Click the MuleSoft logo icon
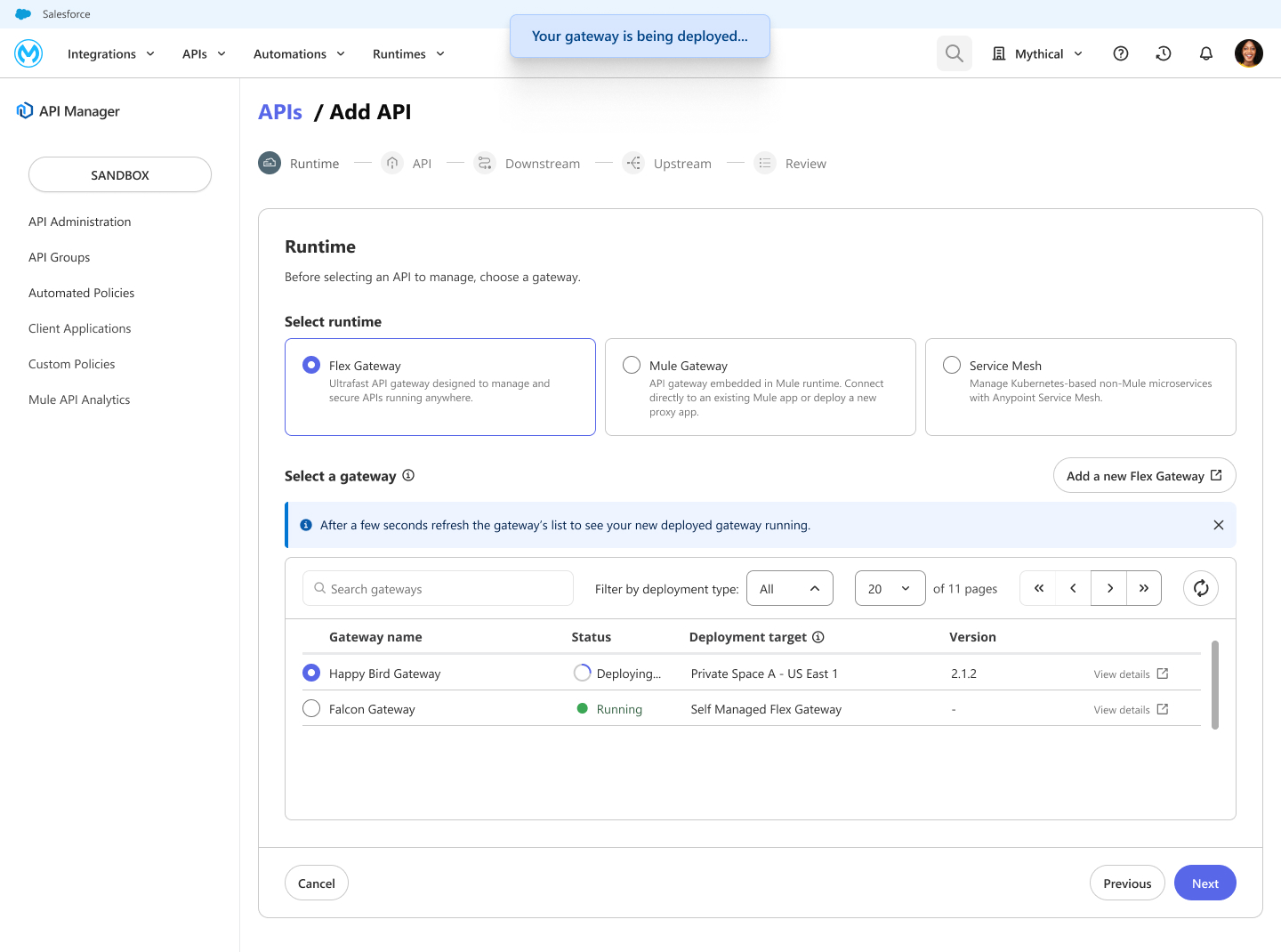 coord(28,53)
